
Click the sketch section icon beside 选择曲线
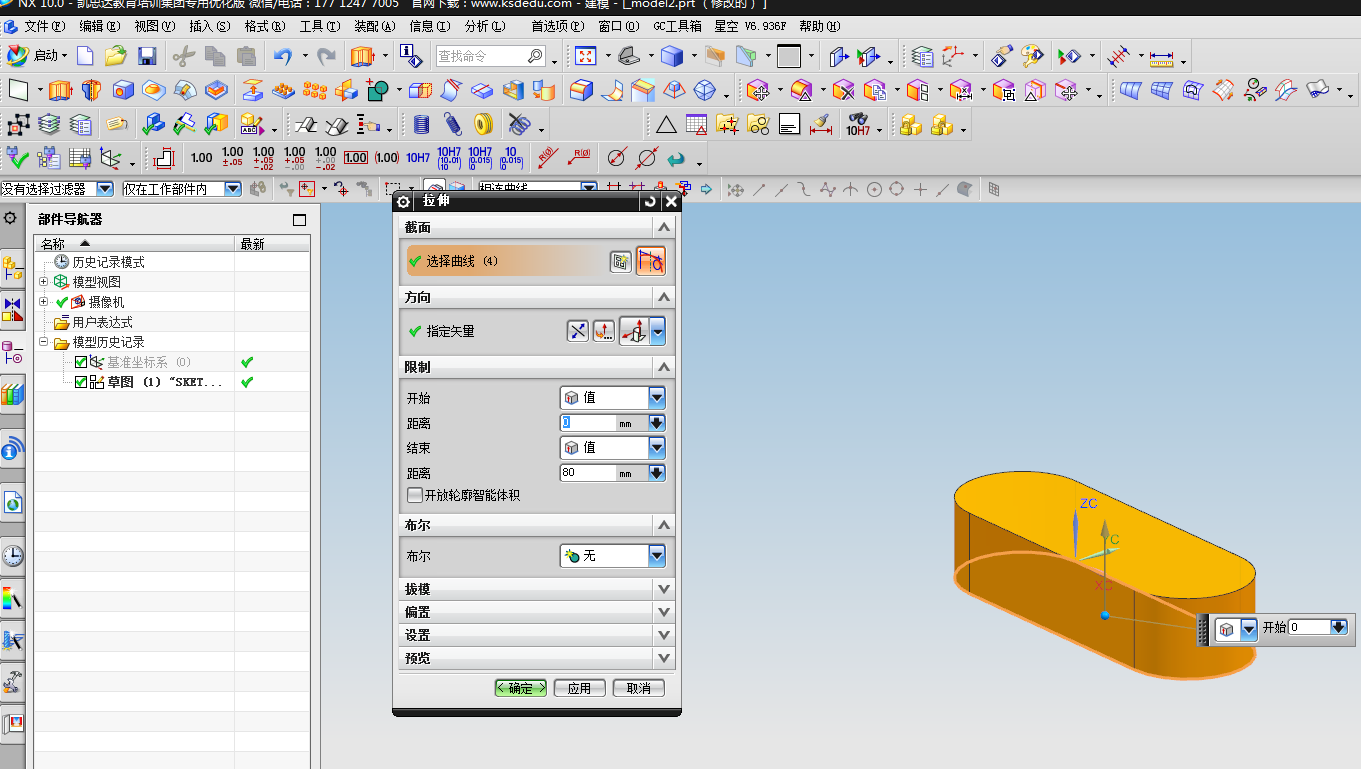pyautogui.click(x=620, y=262)
